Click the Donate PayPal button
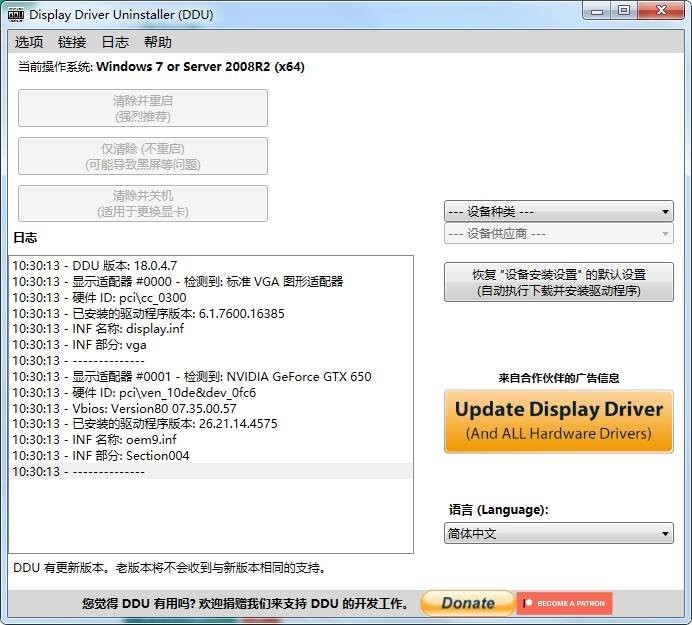 coord(467,603)
